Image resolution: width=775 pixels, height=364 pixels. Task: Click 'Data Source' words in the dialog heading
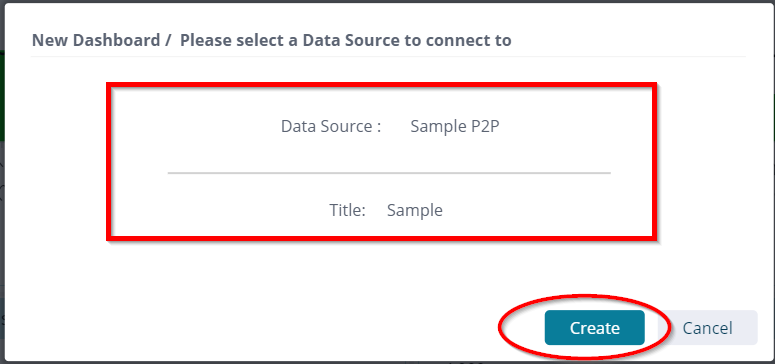350,40
